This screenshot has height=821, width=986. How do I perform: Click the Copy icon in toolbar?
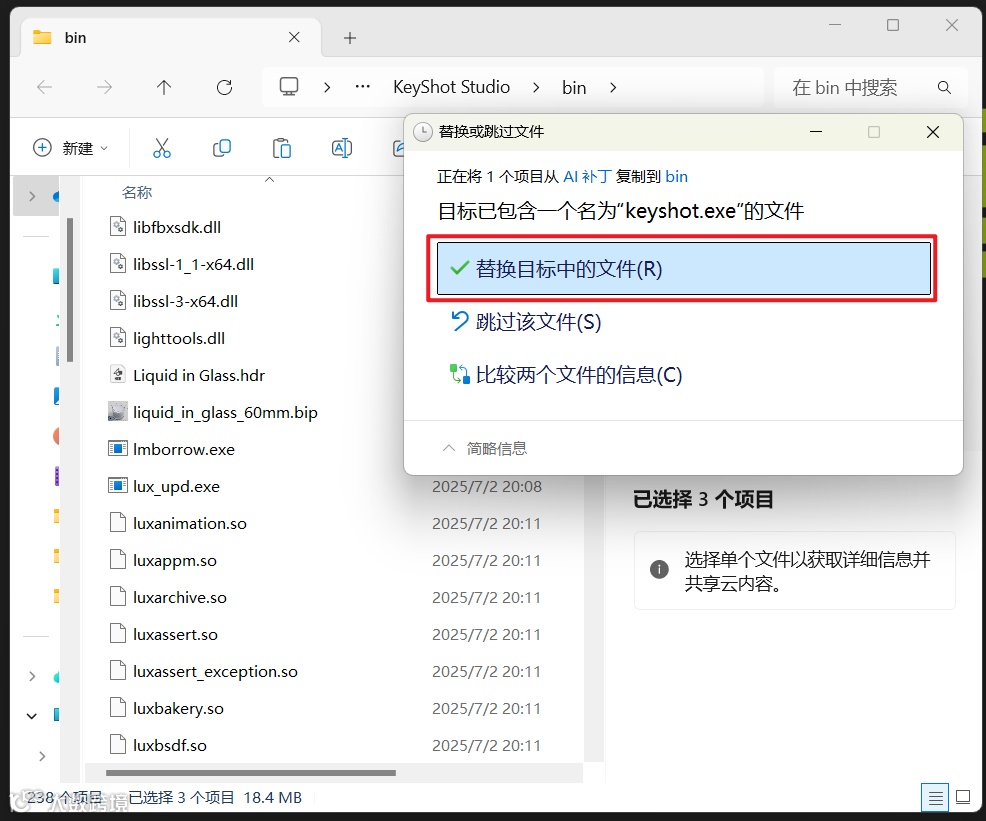221,148
